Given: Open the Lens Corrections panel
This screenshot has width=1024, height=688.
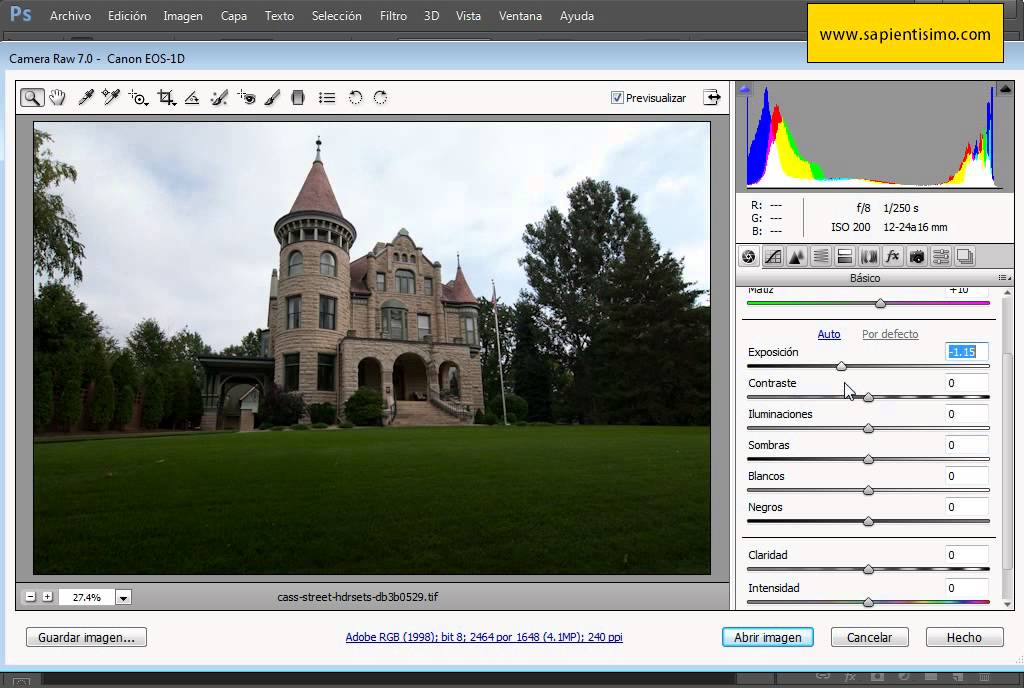Looking at the screenshot, I should coord(869,257).
